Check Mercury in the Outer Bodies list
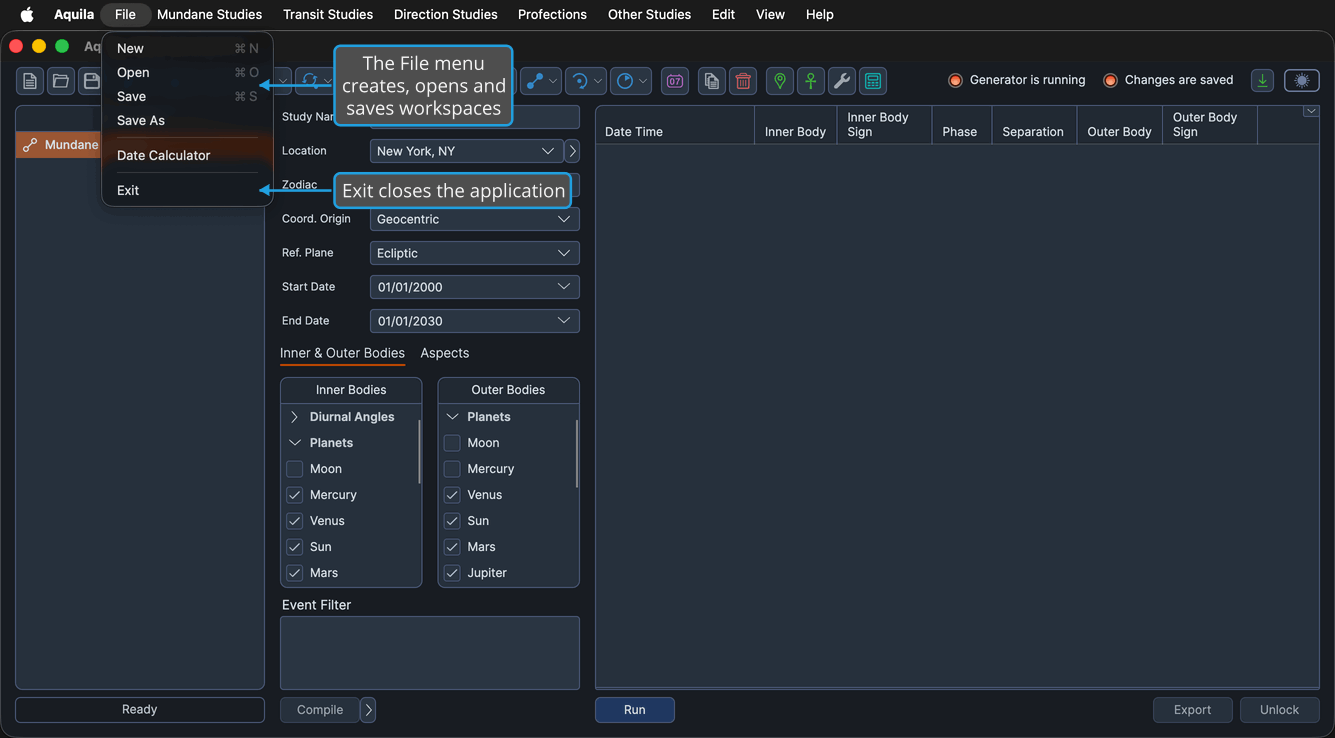The height and width of the screenshot is (738, 1335). point(452,469)
